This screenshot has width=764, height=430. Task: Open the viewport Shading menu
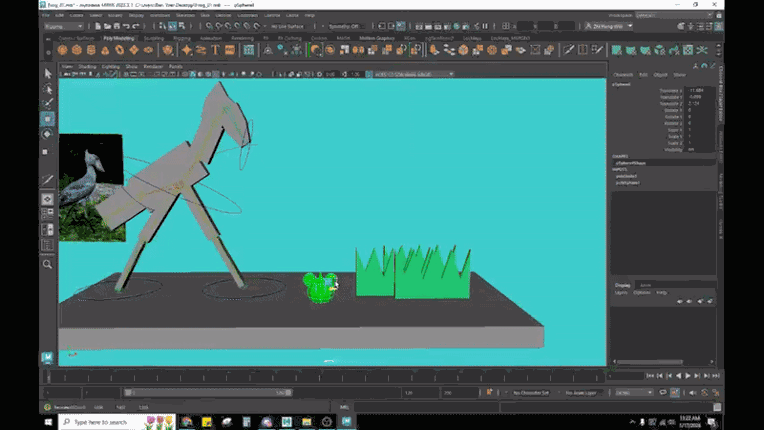pyautogui.click(x=87, y=67)
